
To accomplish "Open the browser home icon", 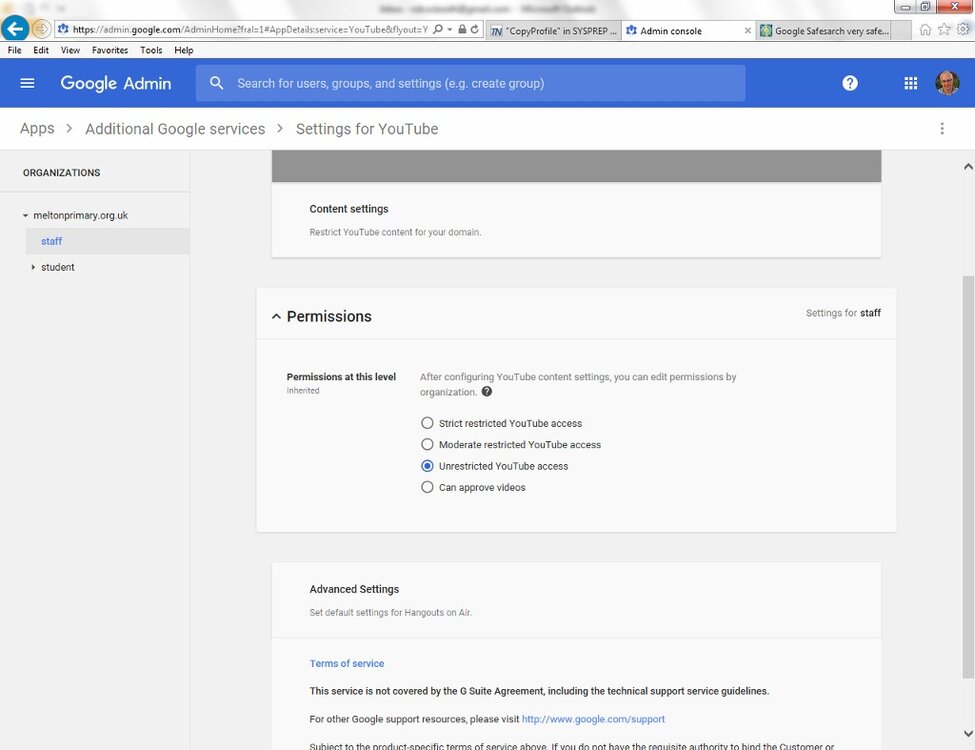I will tap(925, 29).
